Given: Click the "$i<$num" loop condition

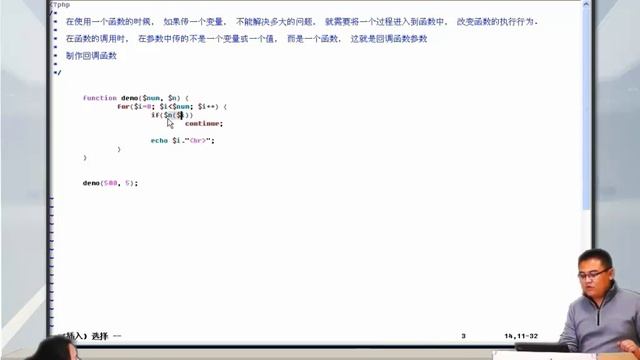Looking at the screenshot, I should point(175,107).
